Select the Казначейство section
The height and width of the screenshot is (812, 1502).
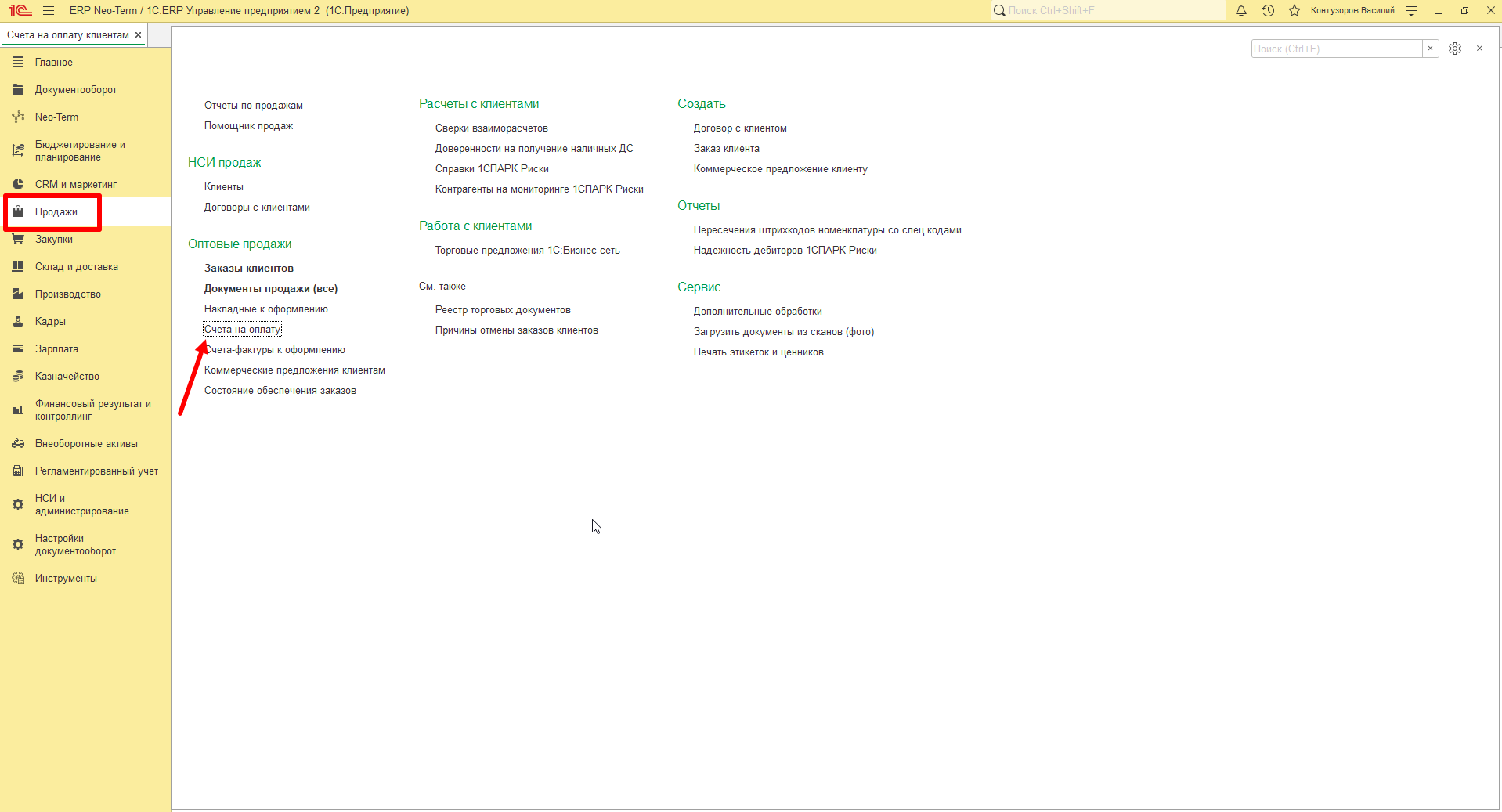(x=85, y=376)
